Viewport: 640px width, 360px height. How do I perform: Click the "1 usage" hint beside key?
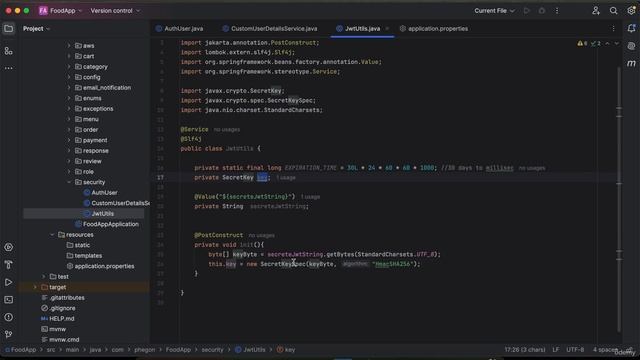pos(286,178)
